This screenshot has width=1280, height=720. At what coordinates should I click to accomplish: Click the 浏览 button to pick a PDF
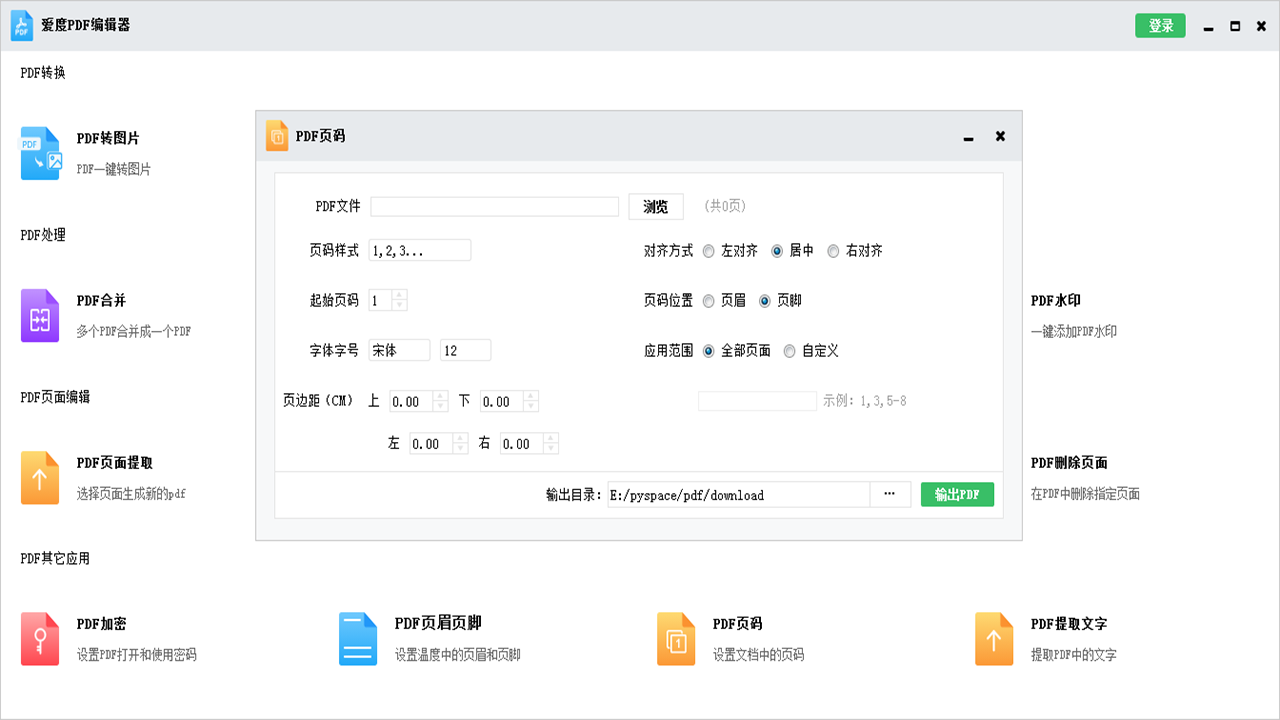click(656, 206)
